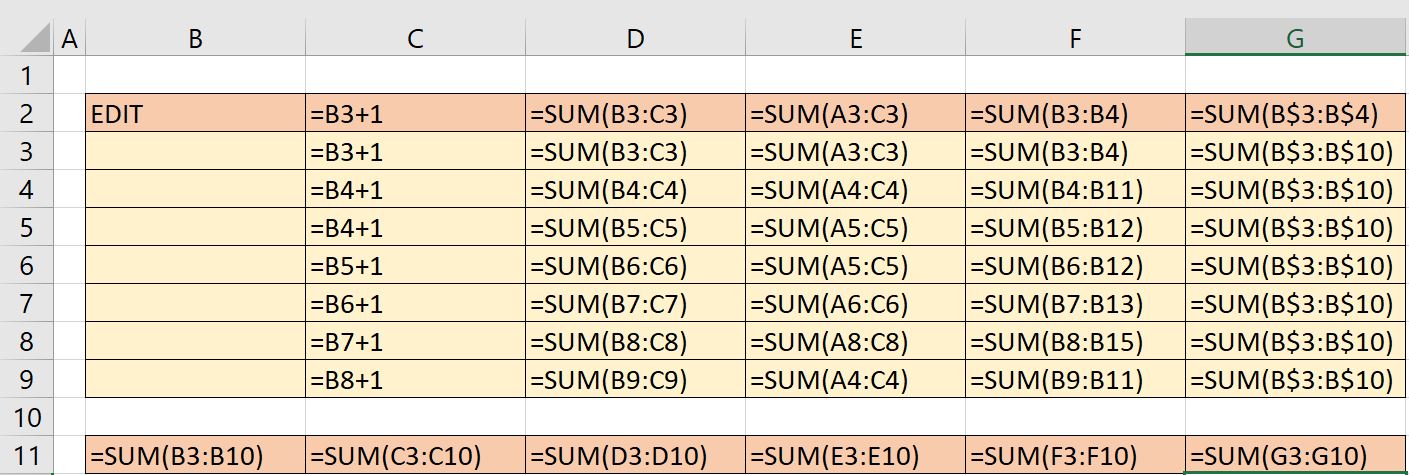The height and width of the screenshot is (475, 1409).
Task: Select cell containing =SUM(E3:E10)
Action: pyautogui.click(x=855, y=456)
